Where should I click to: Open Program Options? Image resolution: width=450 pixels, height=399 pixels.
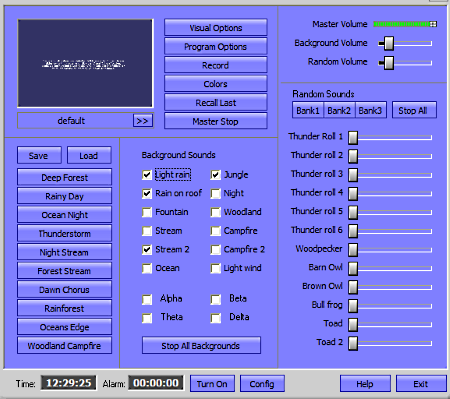click(x=216, y=46)
